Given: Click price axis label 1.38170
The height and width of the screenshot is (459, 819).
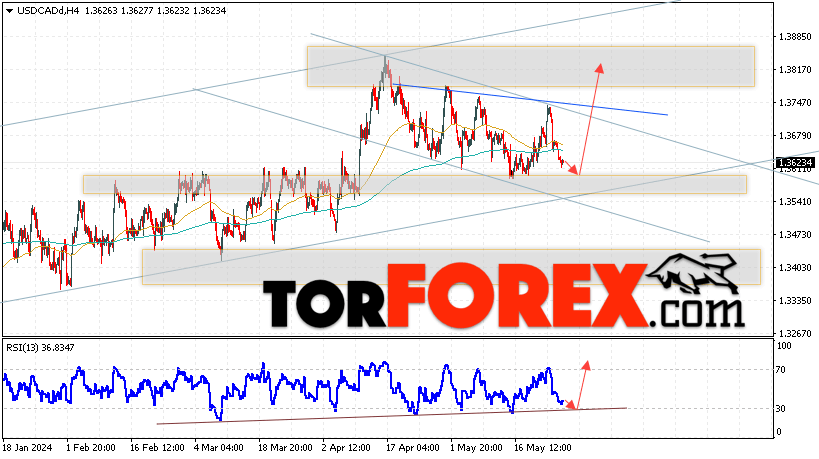Looking at the screenshot, I should point(795,70).
